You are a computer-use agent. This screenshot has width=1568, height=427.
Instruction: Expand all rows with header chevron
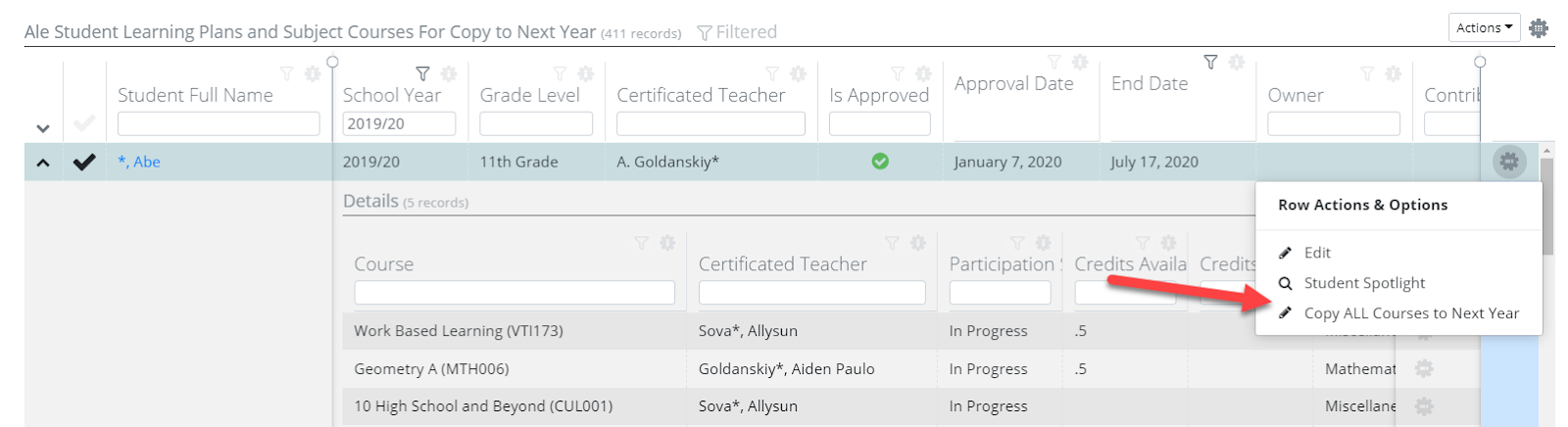pos(43,128)
